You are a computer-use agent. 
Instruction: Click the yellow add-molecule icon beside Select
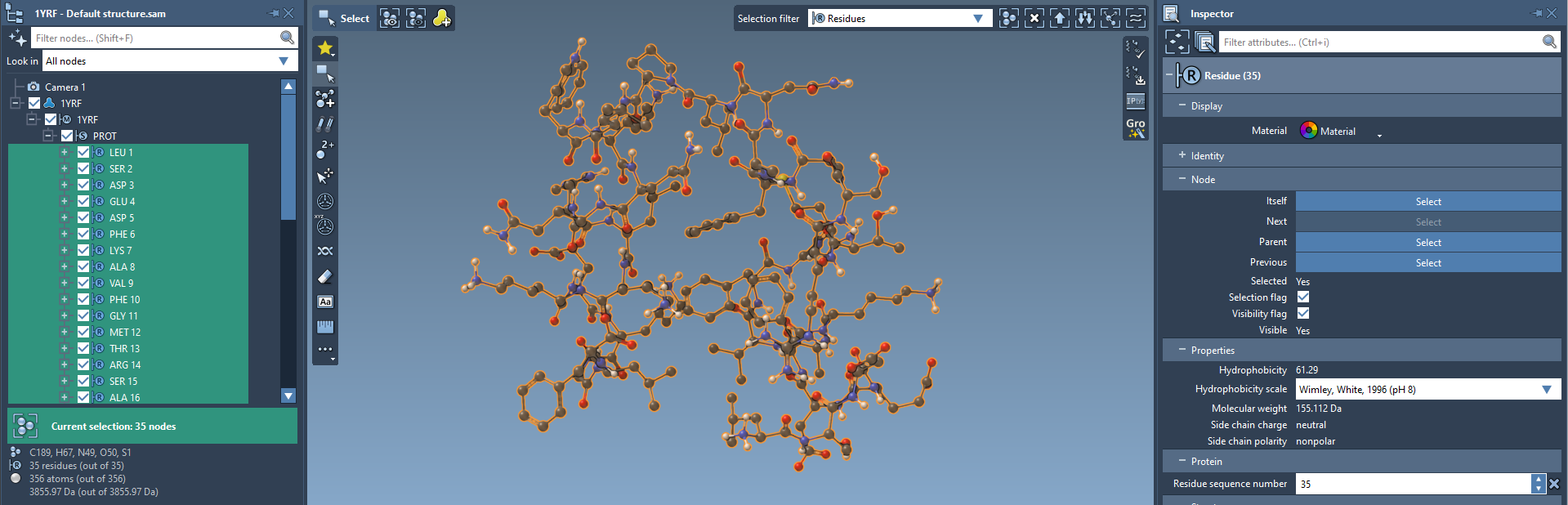[441, 18]
